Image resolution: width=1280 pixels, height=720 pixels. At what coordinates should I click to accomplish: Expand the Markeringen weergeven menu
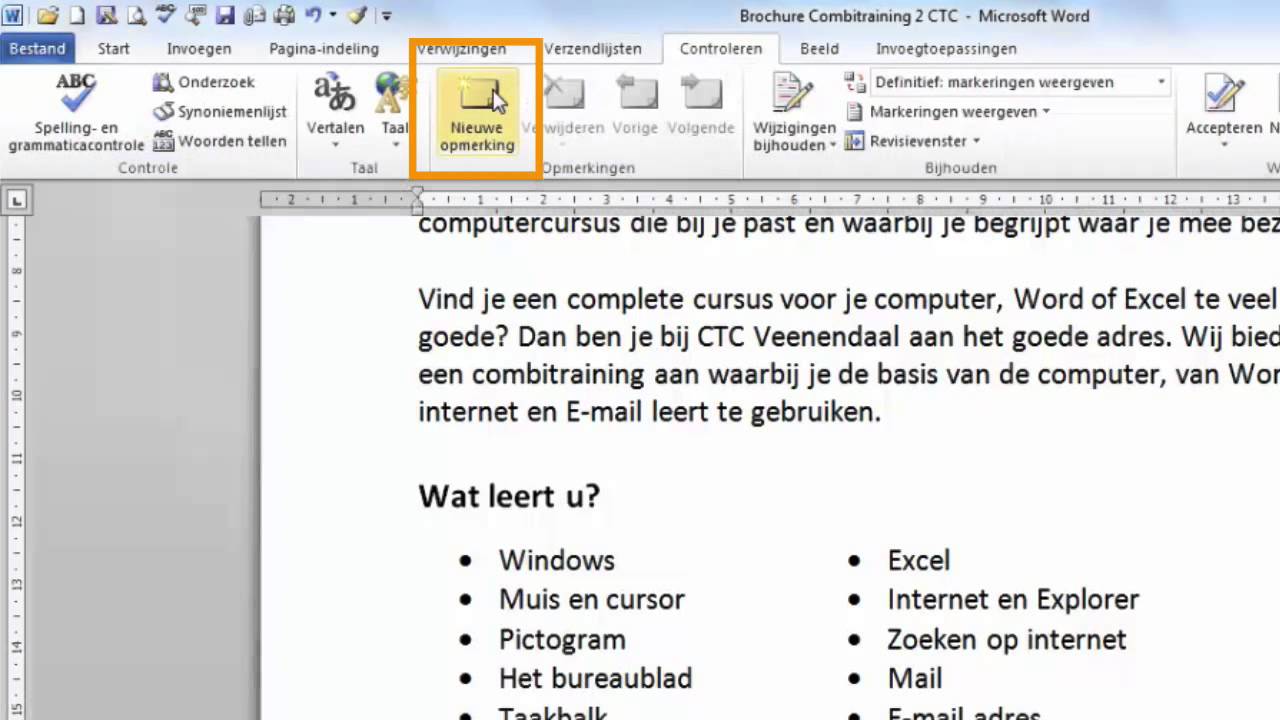[947, 112]
